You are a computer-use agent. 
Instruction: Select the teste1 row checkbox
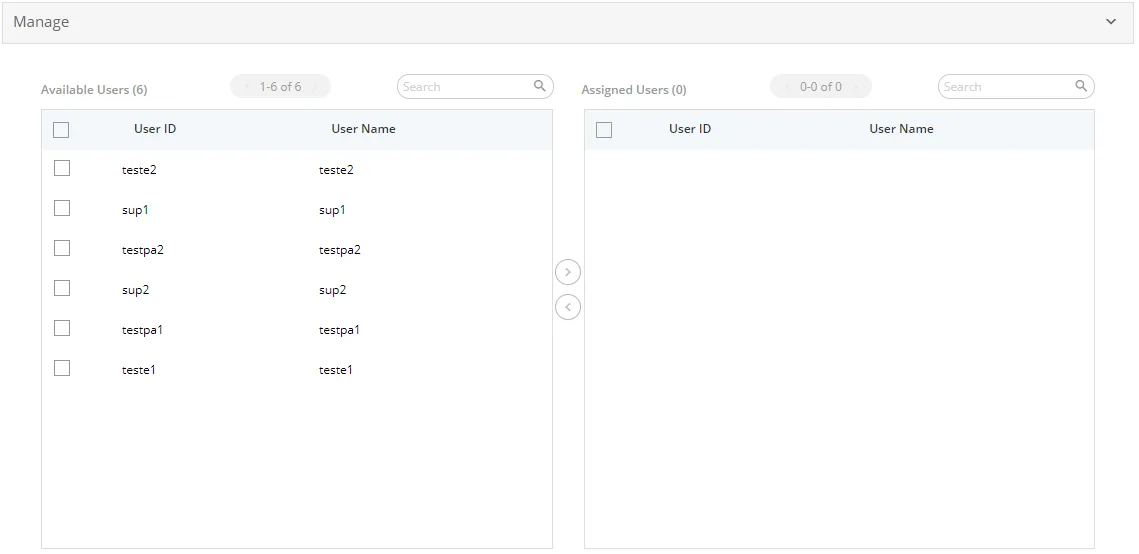point(62,368)
